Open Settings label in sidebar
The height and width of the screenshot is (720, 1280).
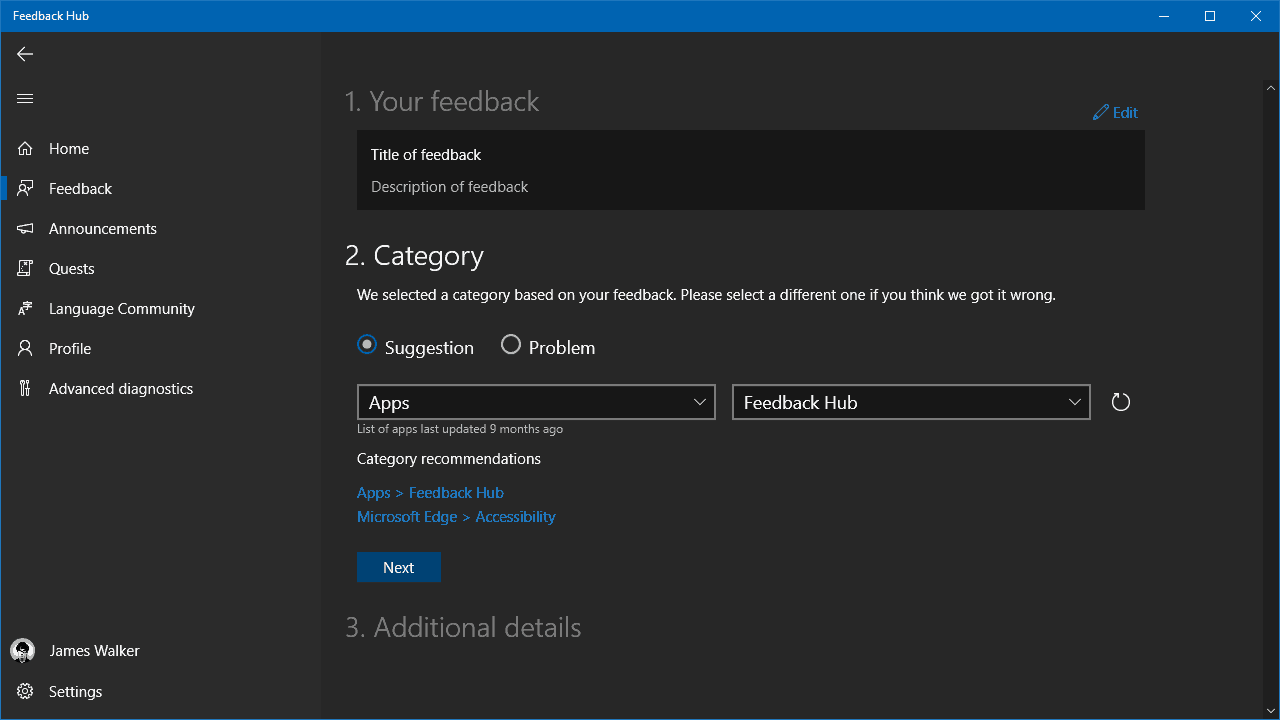point(76,691)
